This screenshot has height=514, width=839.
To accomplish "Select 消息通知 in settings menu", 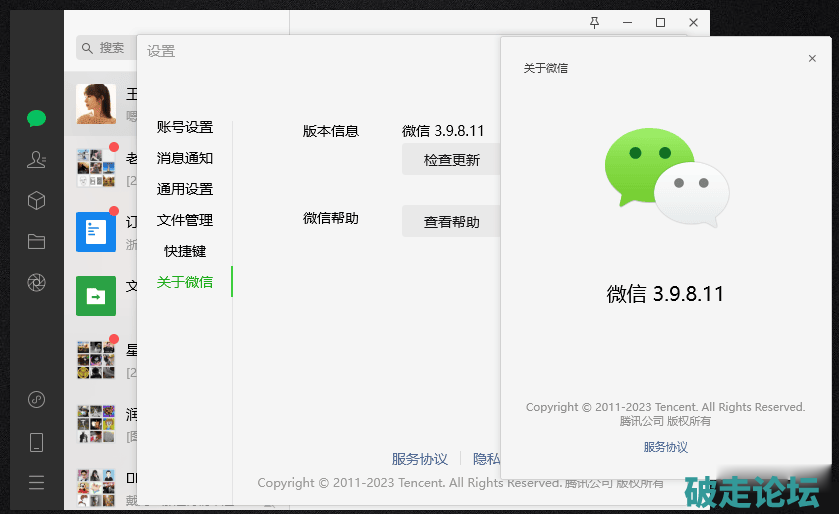I will pyautogui.click(x=184, y=158).
